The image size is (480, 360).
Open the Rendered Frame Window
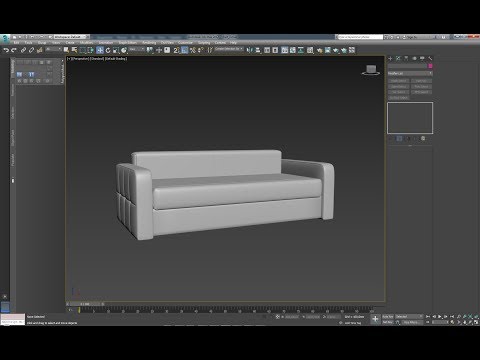tap(327, 50)
